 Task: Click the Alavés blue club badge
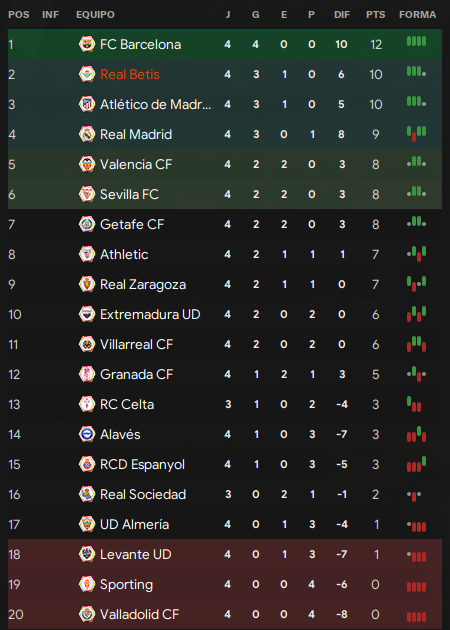[x=87, y=434]
